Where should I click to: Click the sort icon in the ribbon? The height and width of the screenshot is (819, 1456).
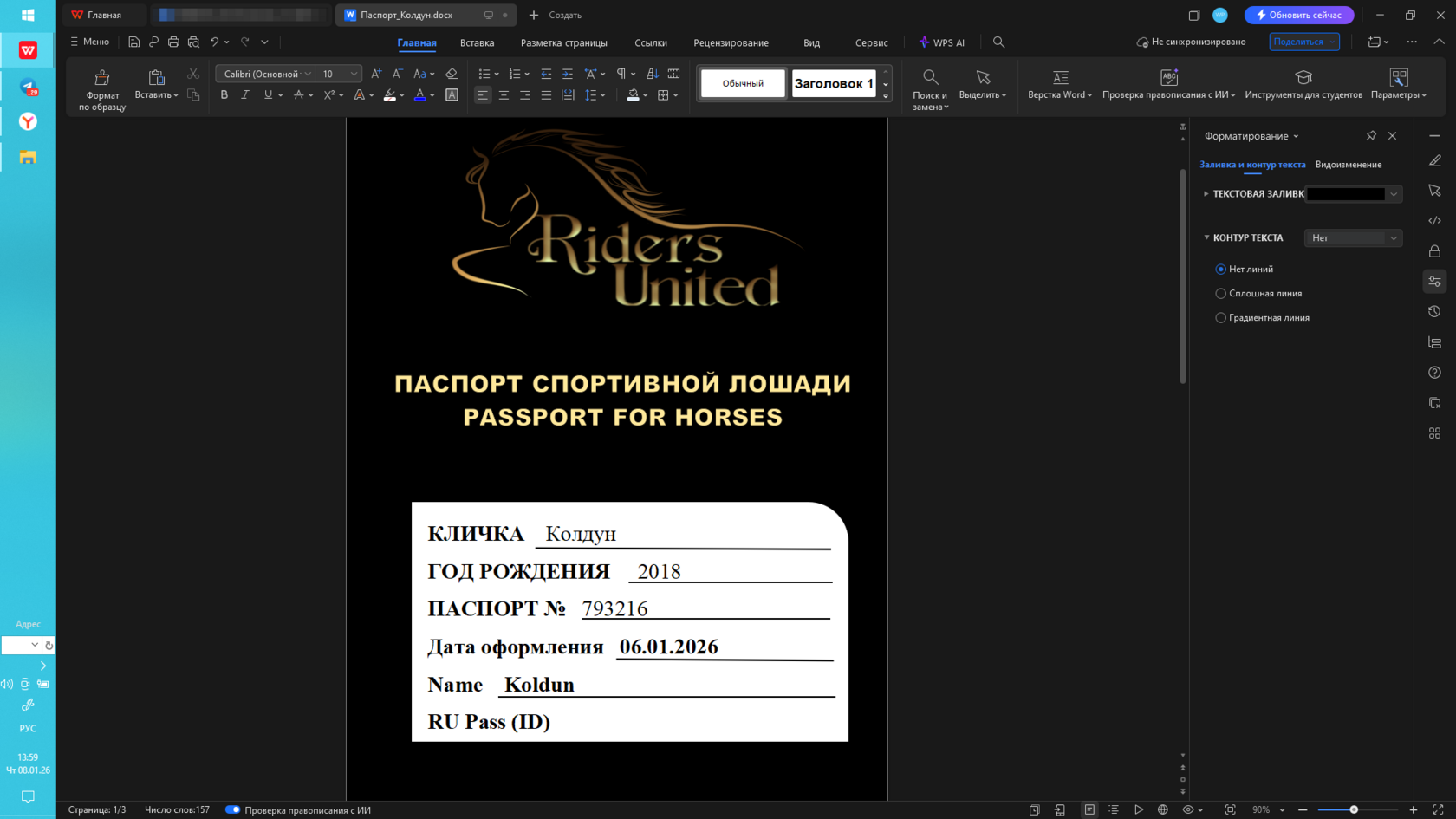pyautogui.click(x=653, y=74)
